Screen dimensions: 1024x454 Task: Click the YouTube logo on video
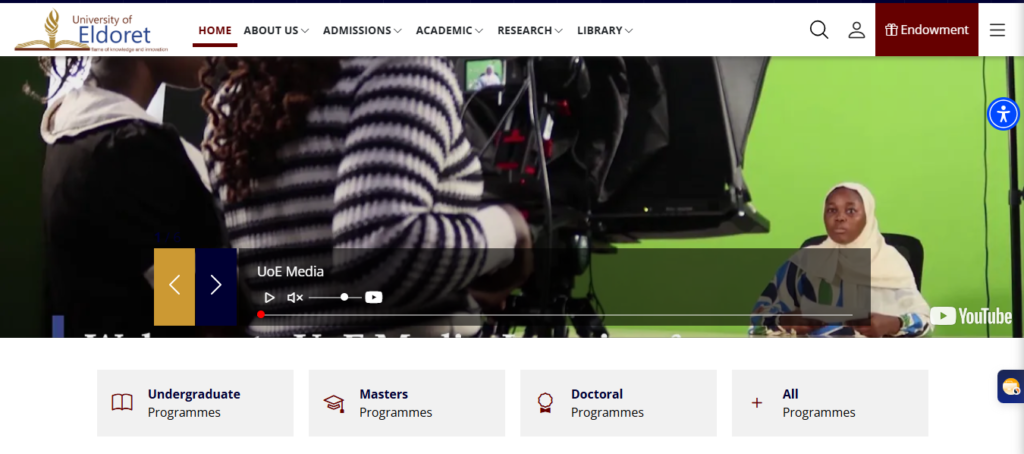(971, 316)
